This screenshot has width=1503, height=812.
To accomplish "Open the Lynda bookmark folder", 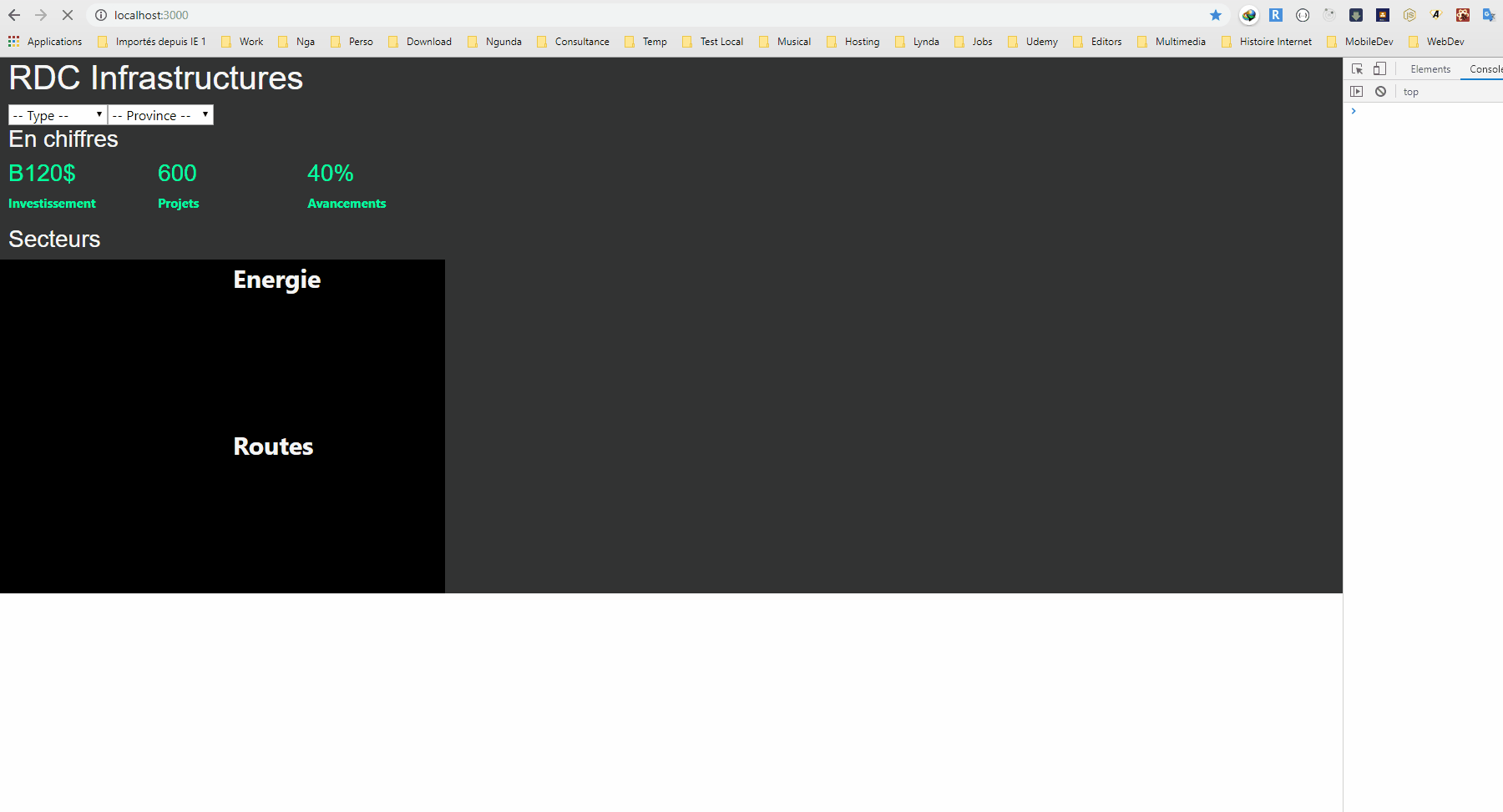I will (x=917, y=42).
